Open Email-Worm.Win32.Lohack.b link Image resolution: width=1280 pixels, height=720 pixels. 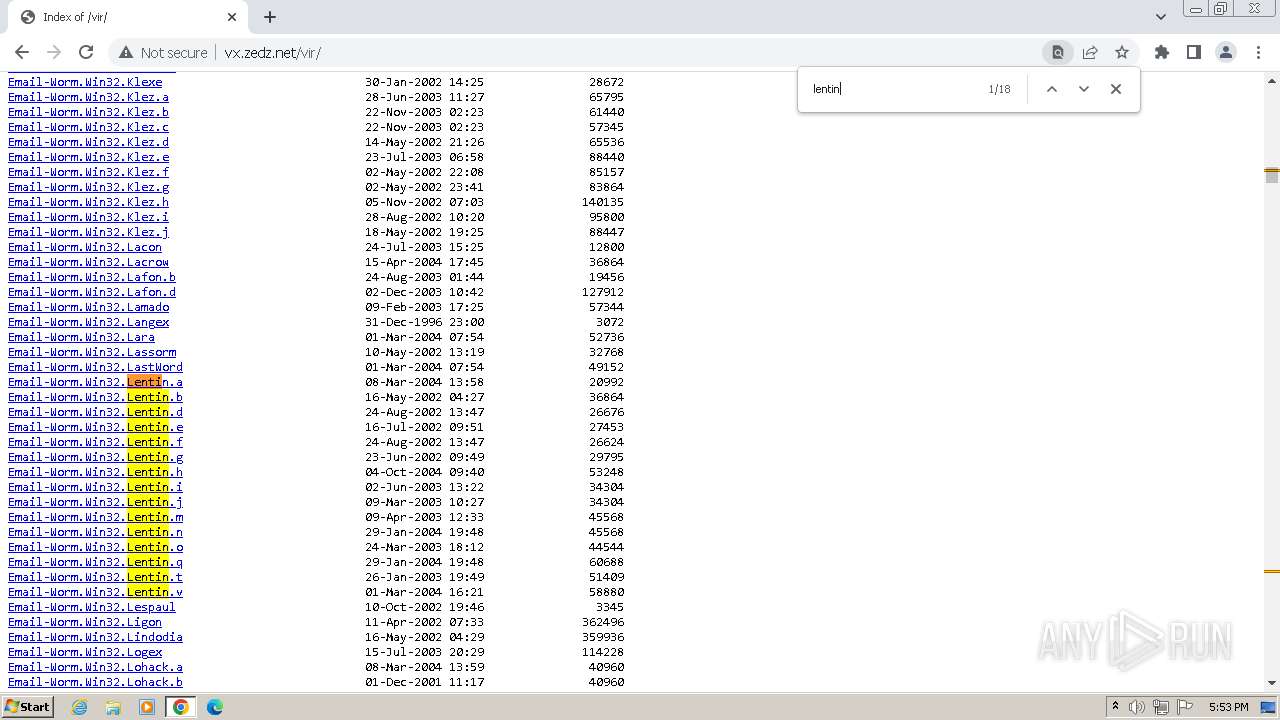click(x=95, y=682)
